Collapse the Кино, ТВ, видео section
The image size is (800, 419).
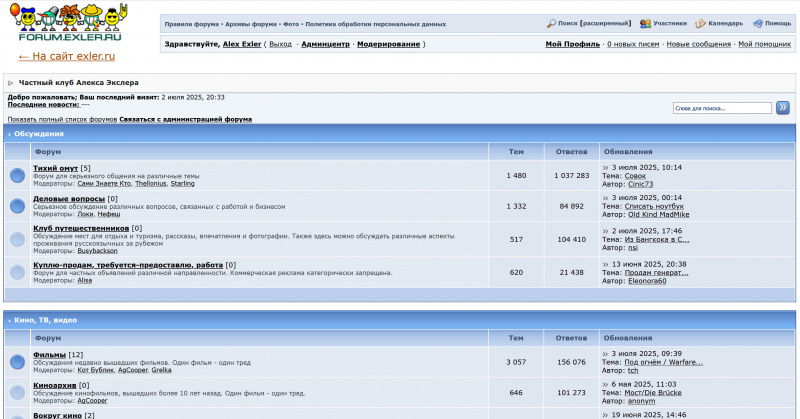tap(9, 320)
